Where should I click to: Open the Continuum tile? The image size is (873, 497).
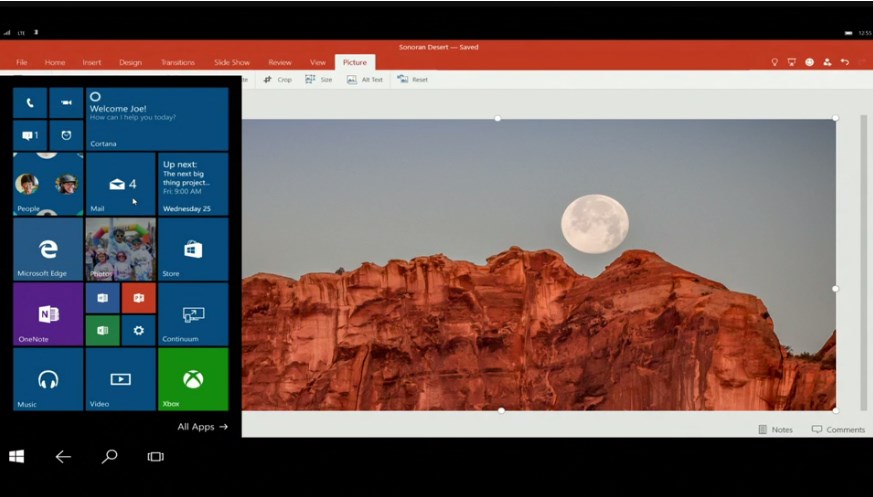(193, 314)
